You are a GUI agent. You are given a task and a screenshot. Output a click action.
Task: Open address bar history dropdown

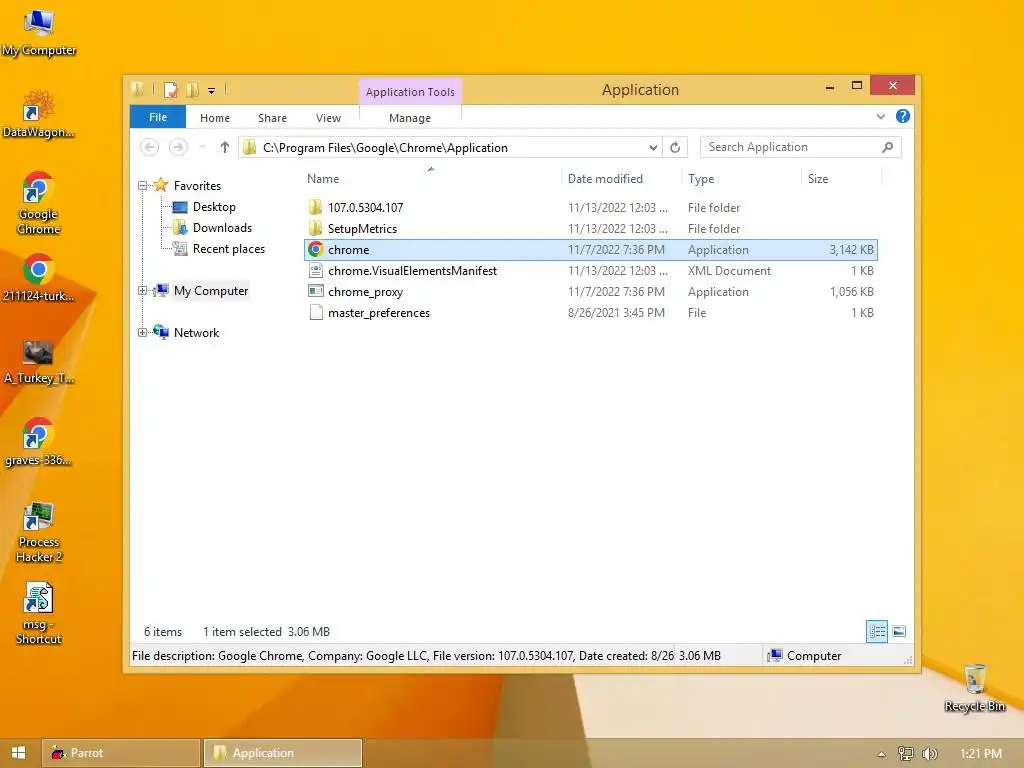pos(653,148)
